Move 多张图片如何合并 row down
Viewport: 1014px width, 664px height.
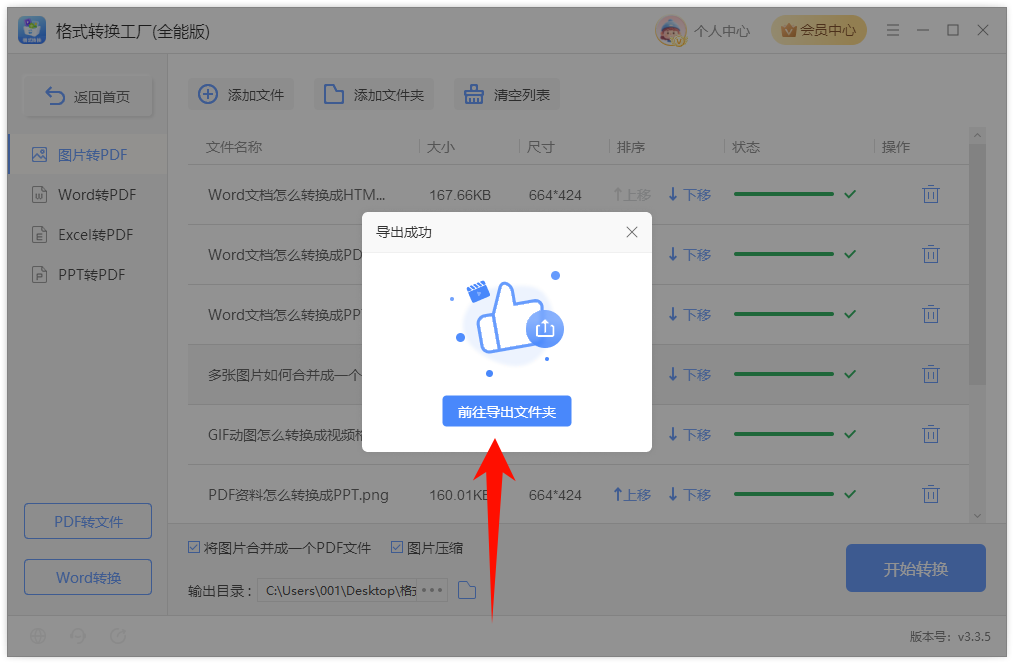(689, 374)
